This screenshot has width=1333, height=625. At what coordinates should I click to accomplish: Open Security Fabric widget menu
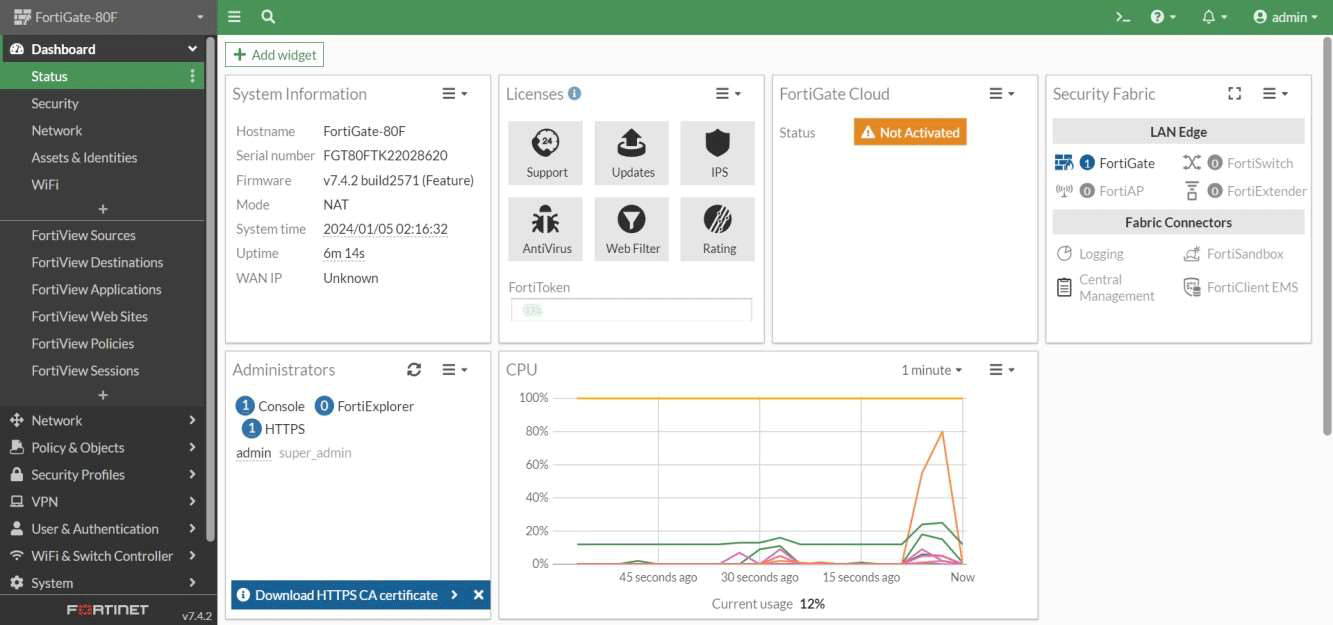pyautogui.click(x=1275, y=94)
